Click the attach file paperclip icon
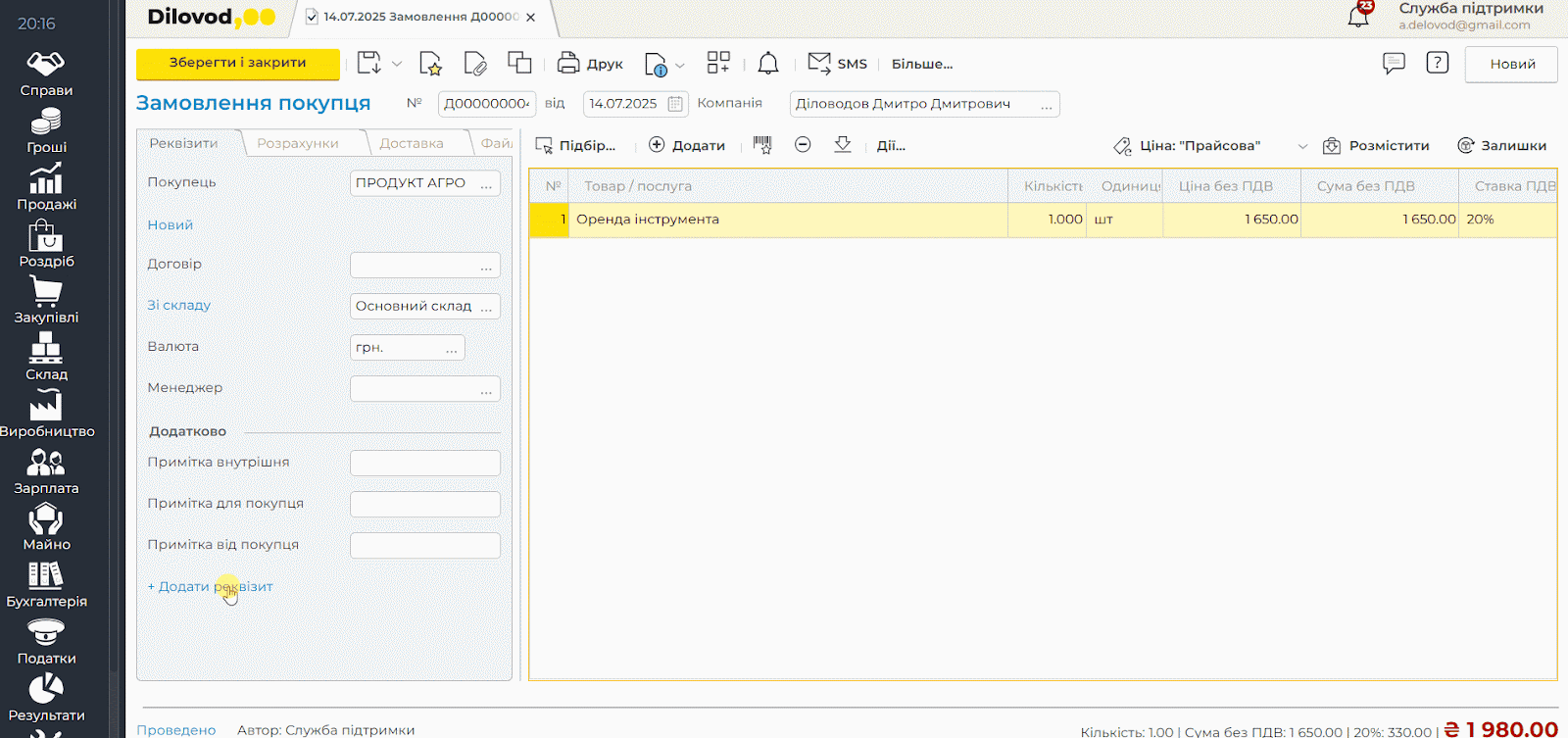 click(475, 64)
